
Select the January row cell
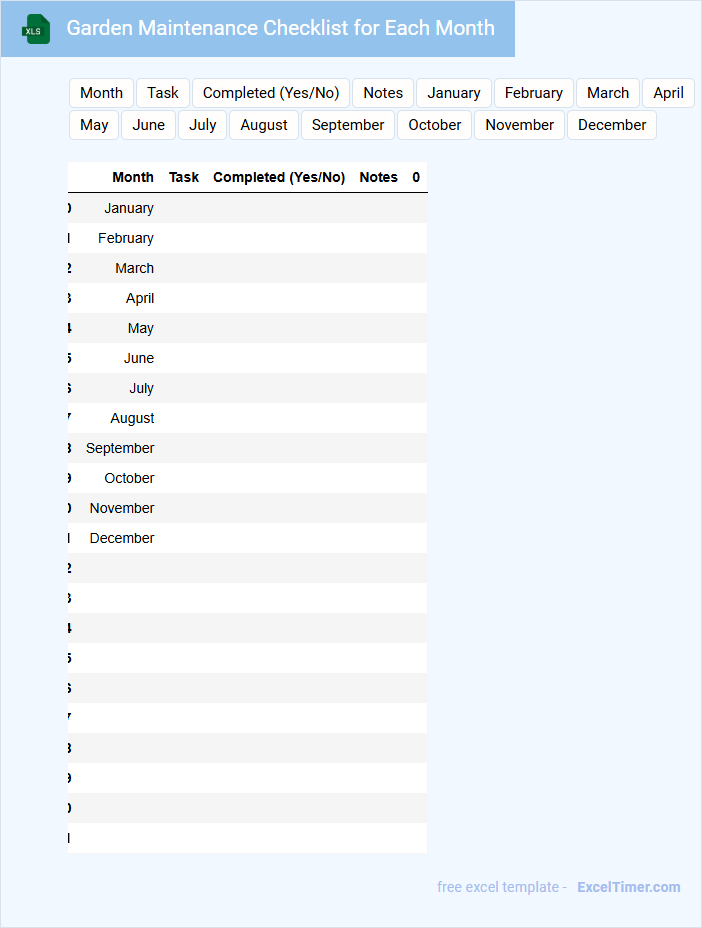[x=129, y=208]
